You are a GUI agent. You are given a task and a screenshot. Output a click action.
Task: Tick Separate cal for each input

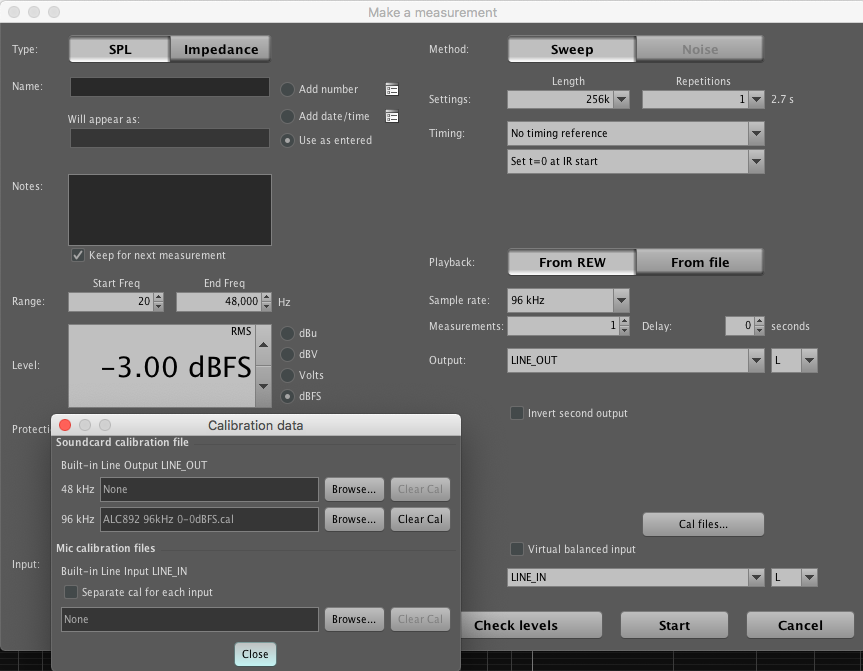coord(71,592)
